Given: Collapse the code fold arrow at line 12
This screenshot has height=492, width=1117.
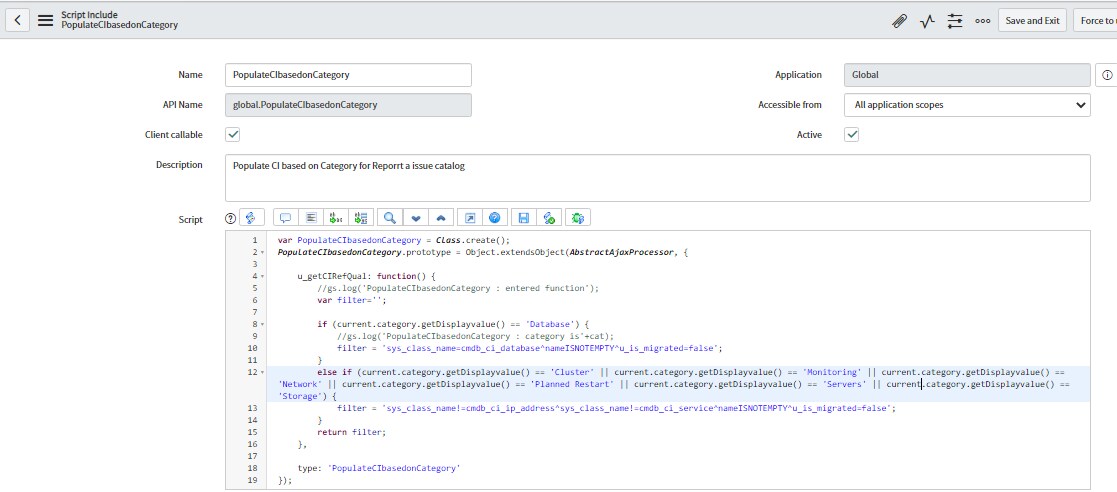Looking at the screenshot, I should tap(262, 372).
